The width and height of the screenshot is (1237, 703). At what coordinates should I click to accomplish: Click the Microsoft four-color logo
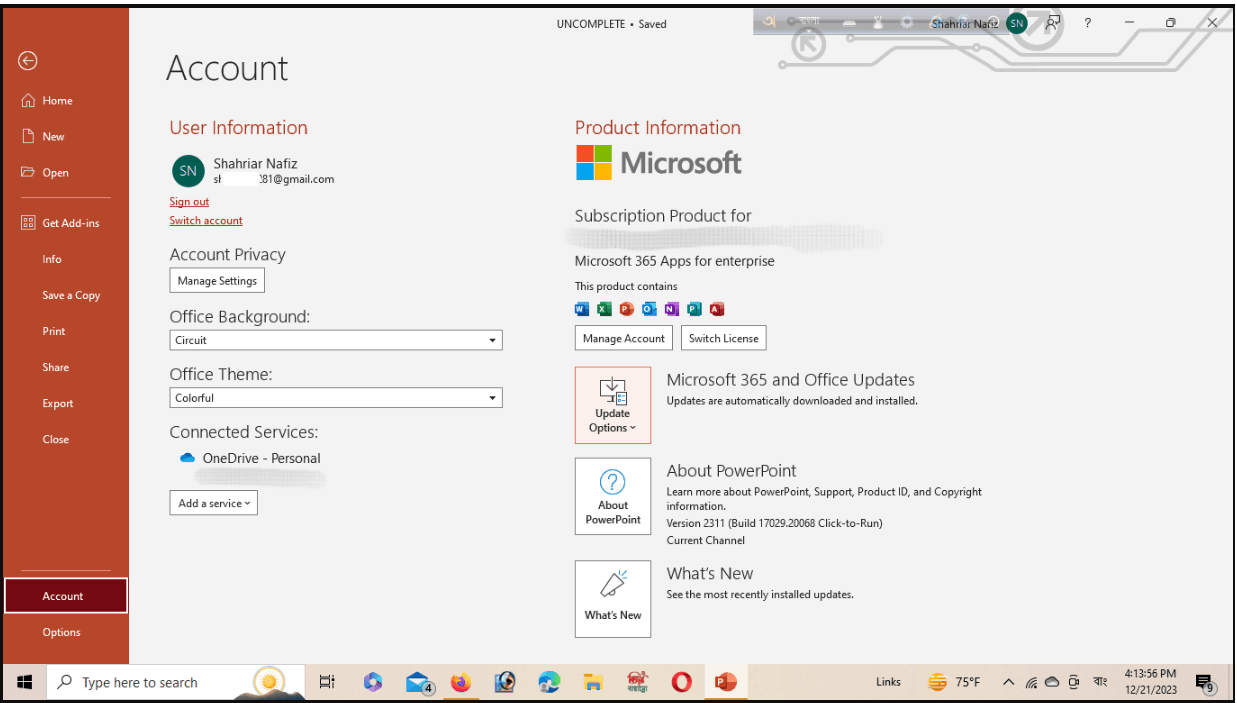pyautogui.click(x=593, y=162)
